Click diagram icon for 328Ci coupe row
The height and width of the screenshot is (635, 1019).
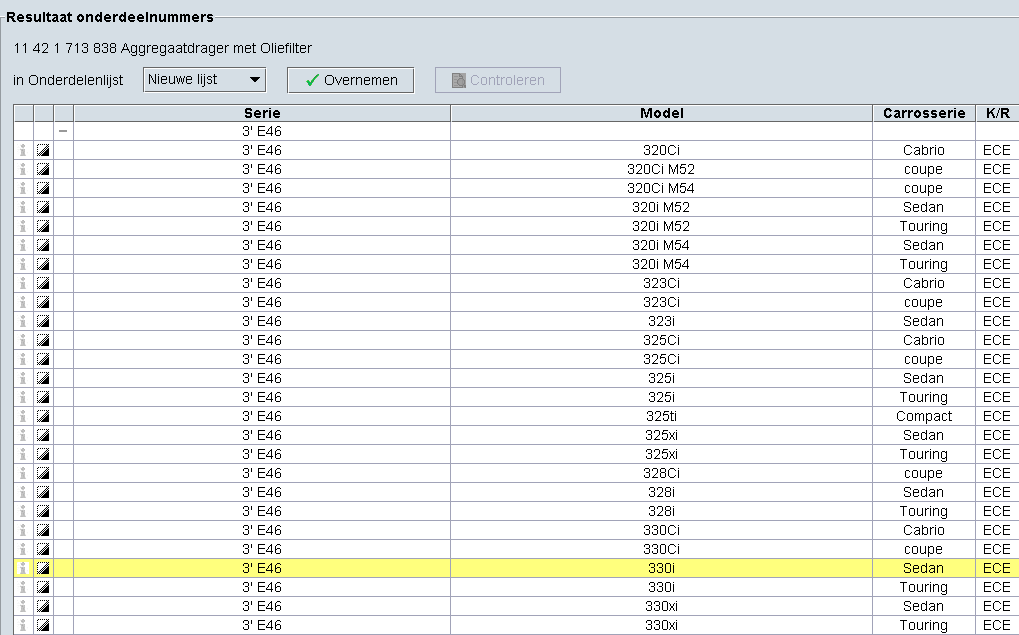[x=43, y=473]
